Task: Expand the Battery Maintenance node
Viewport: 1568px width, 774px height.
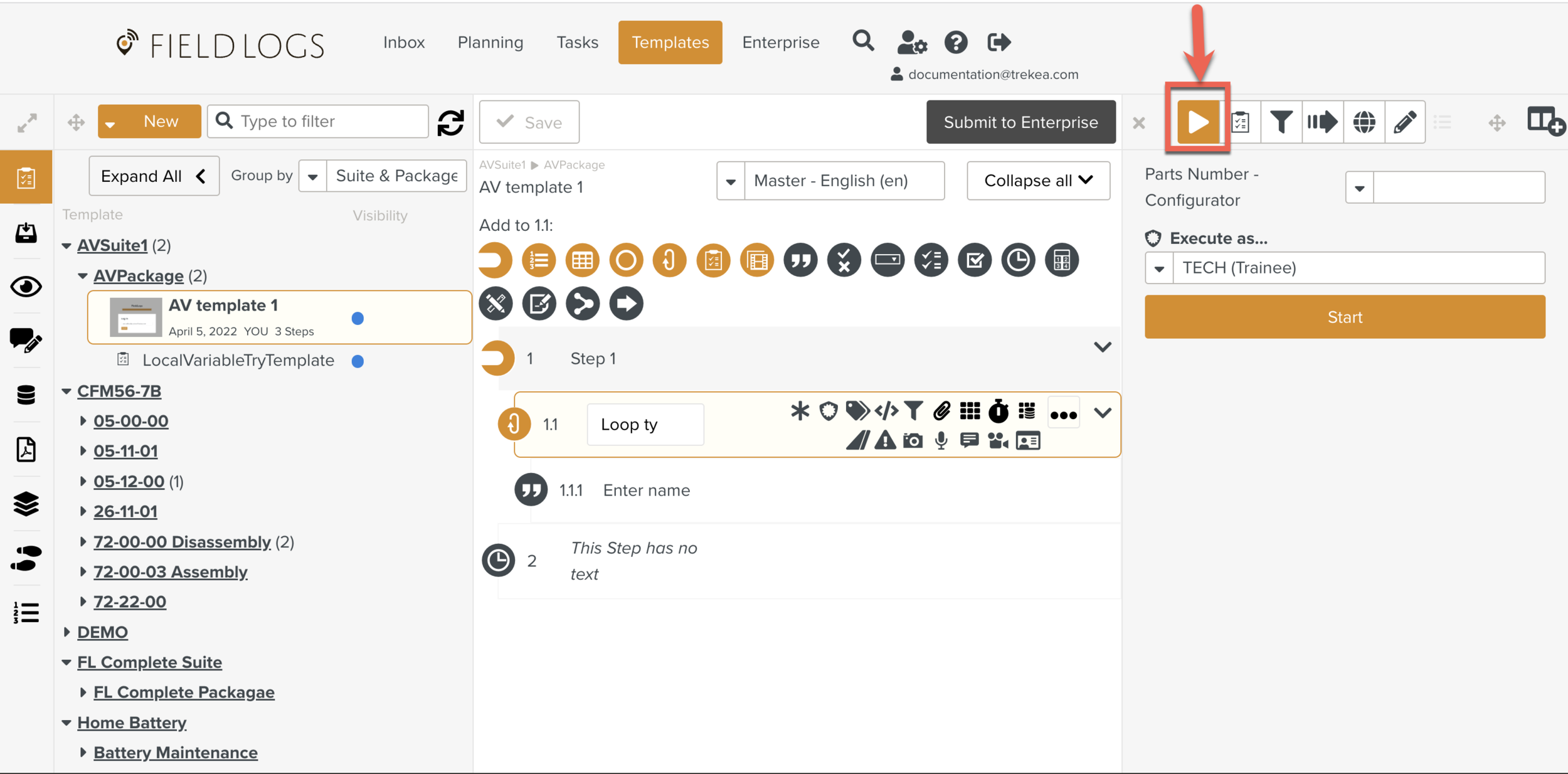Action: [x=83, y=752]
